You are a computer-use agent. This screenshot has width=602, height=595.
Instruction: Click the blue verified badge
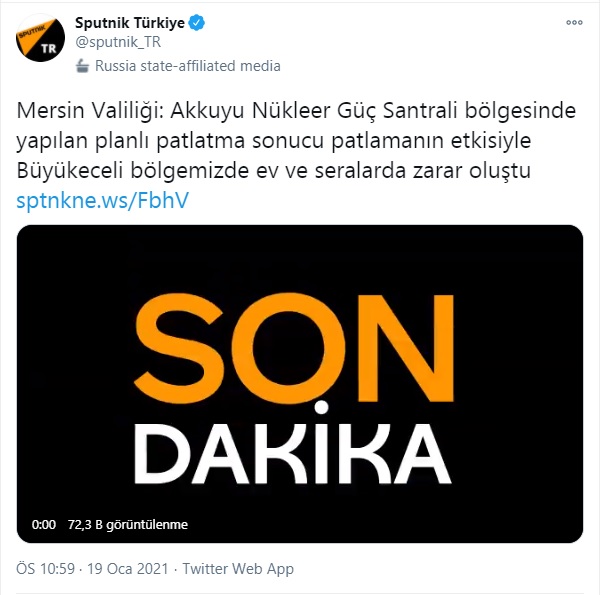(x=197, y=23)
